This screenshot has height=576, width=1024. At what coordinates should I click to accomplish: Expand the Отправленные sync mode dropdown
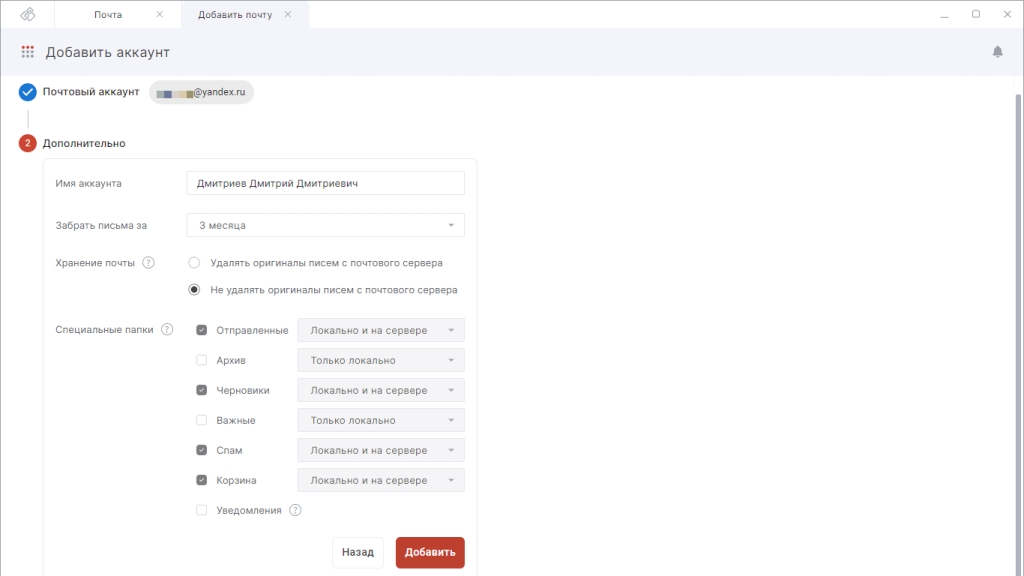coord(380,330)
